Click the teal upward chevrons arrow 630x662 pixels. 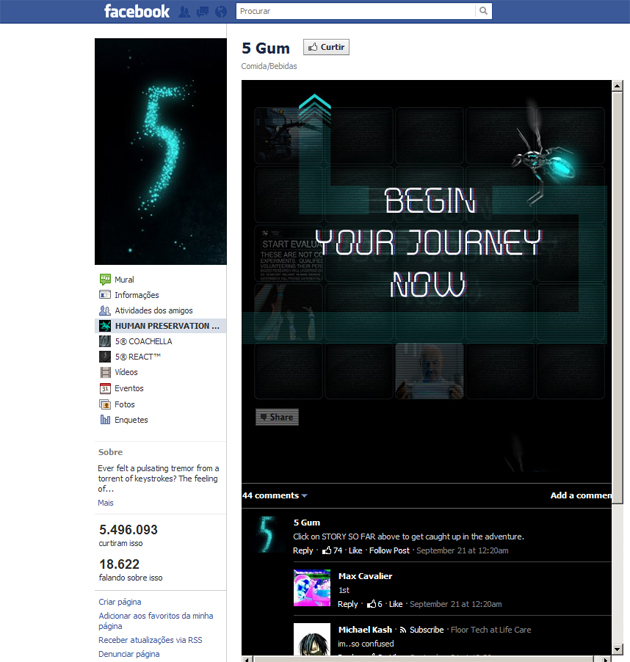315,109
